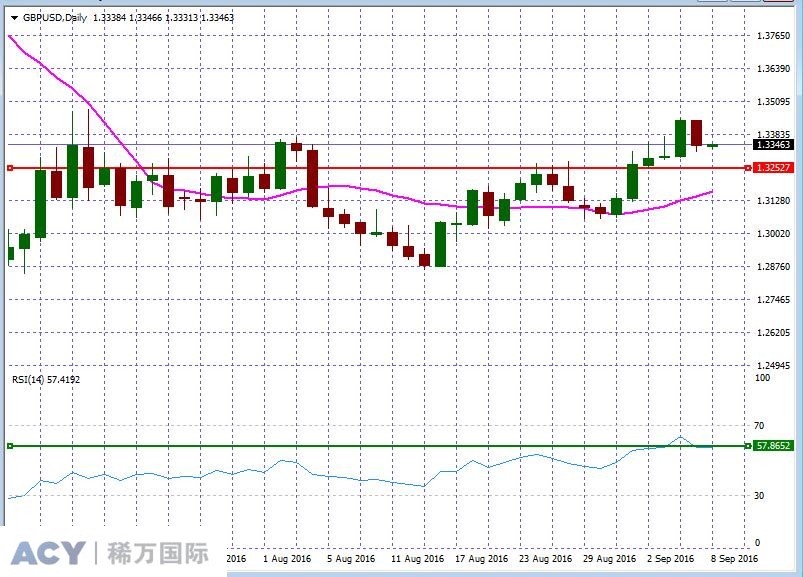This screenshot has height=577, width=803.
Task: Click the 1.30020 price axis value
Action: [773, 233]
